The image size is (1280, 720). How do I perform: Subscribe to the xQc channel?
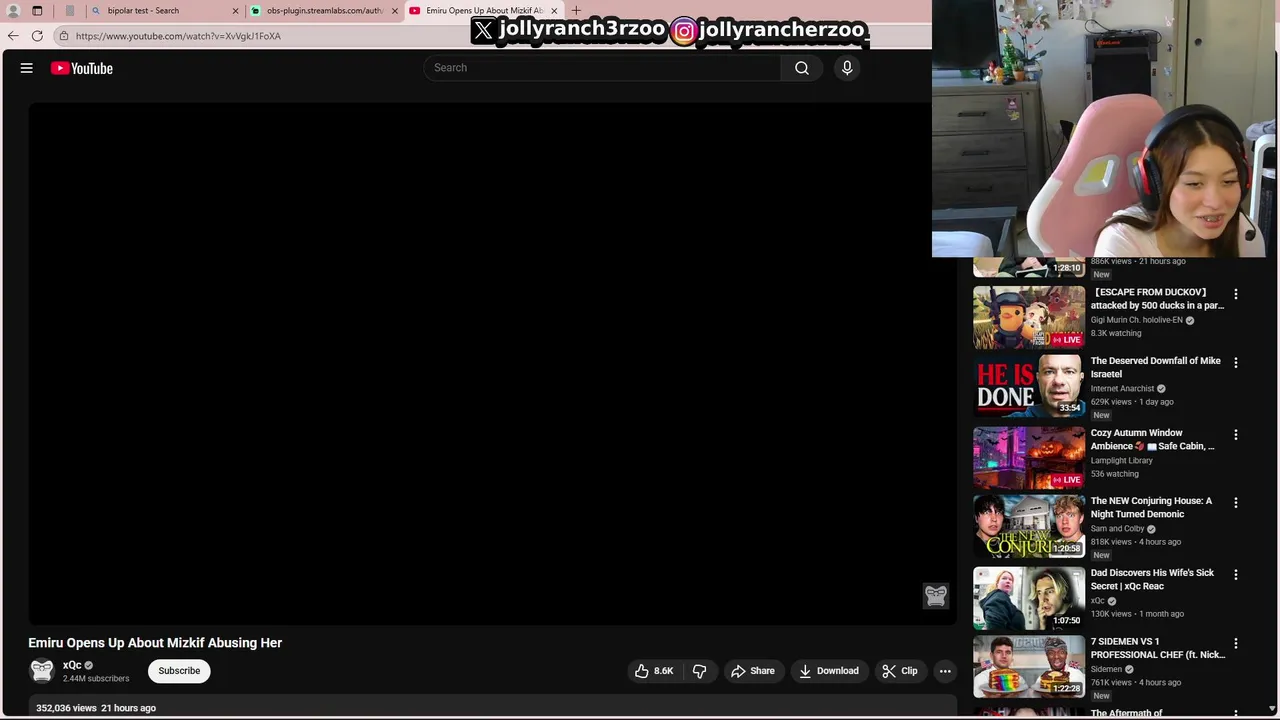179,671
